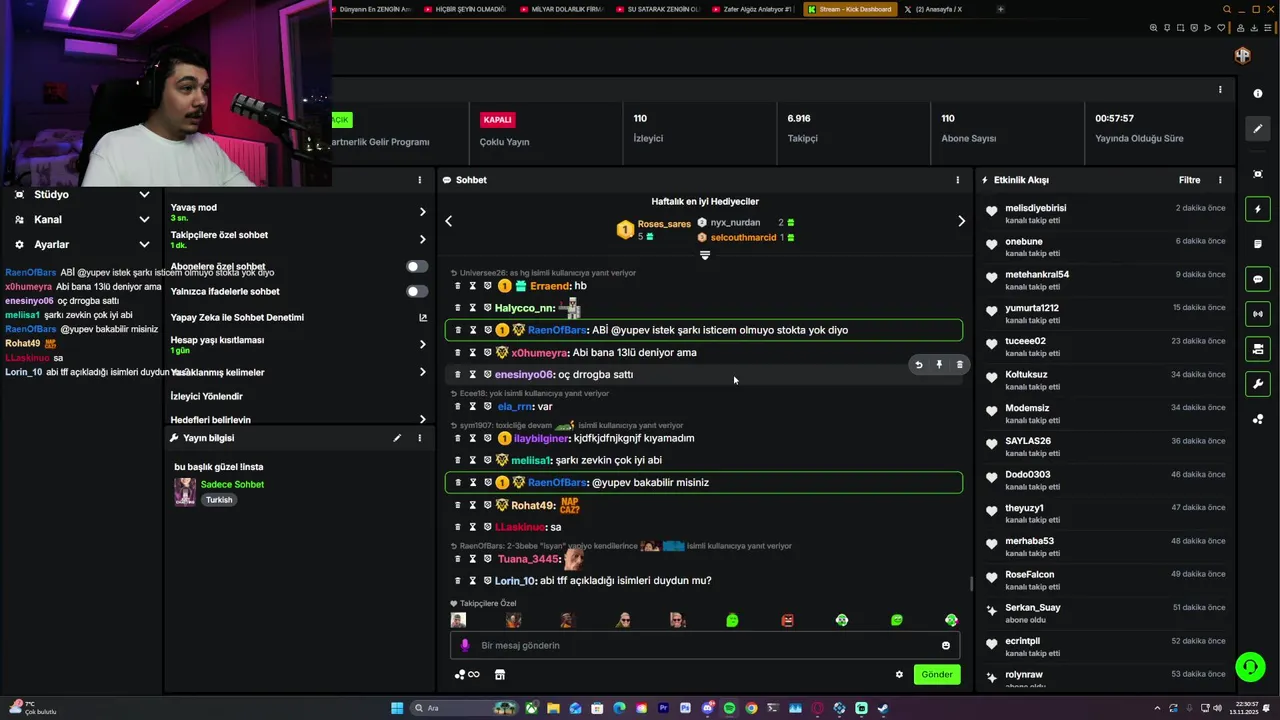Open the lightning bolt activity icon in sidebar
The height and width of the screenshot is (720, 1280).
click(1258, 210)
